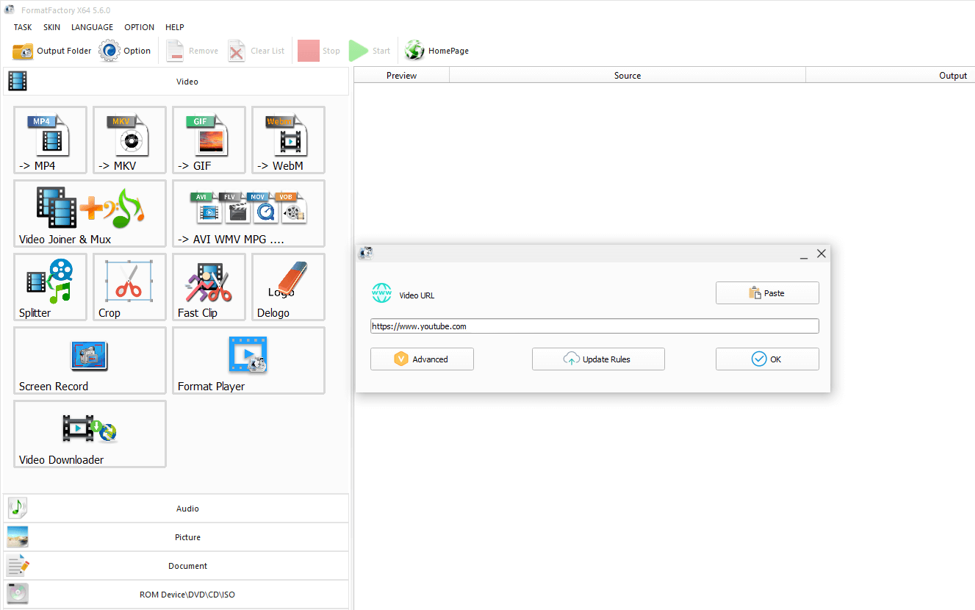Open the Splitter tool

[x=50, y=287]
